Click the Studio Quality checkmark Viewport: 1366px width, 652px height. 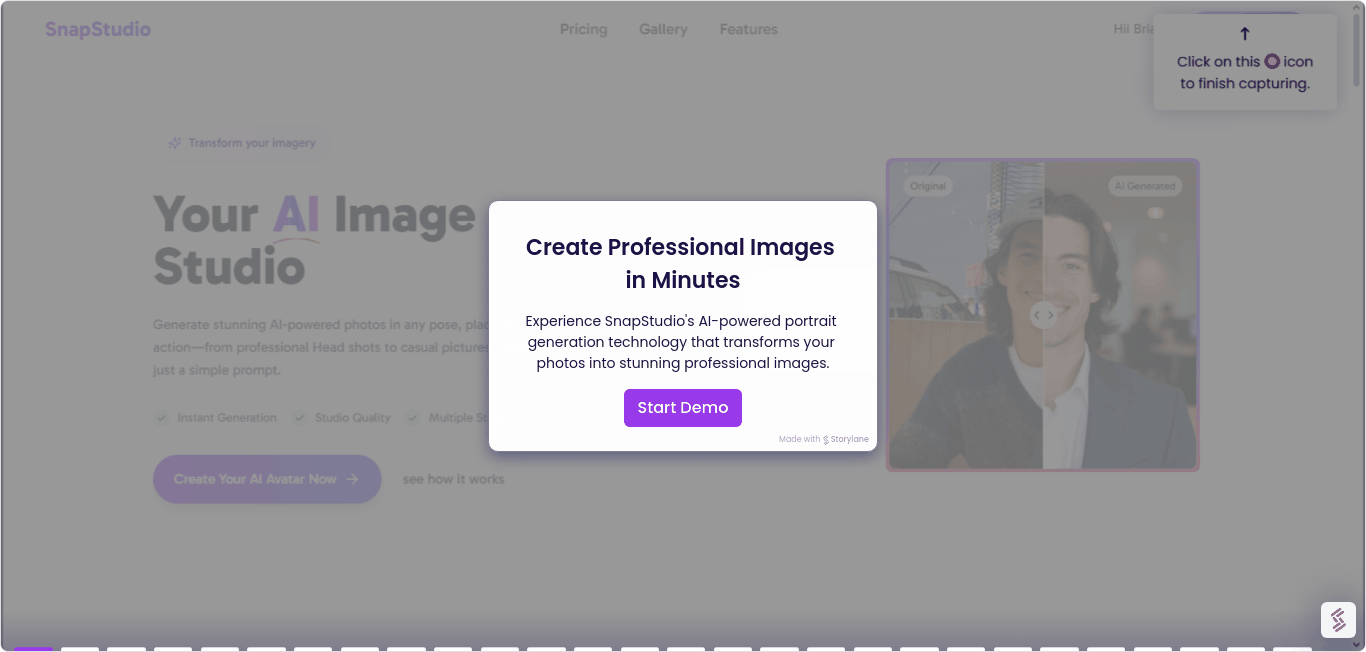(300, 417)
